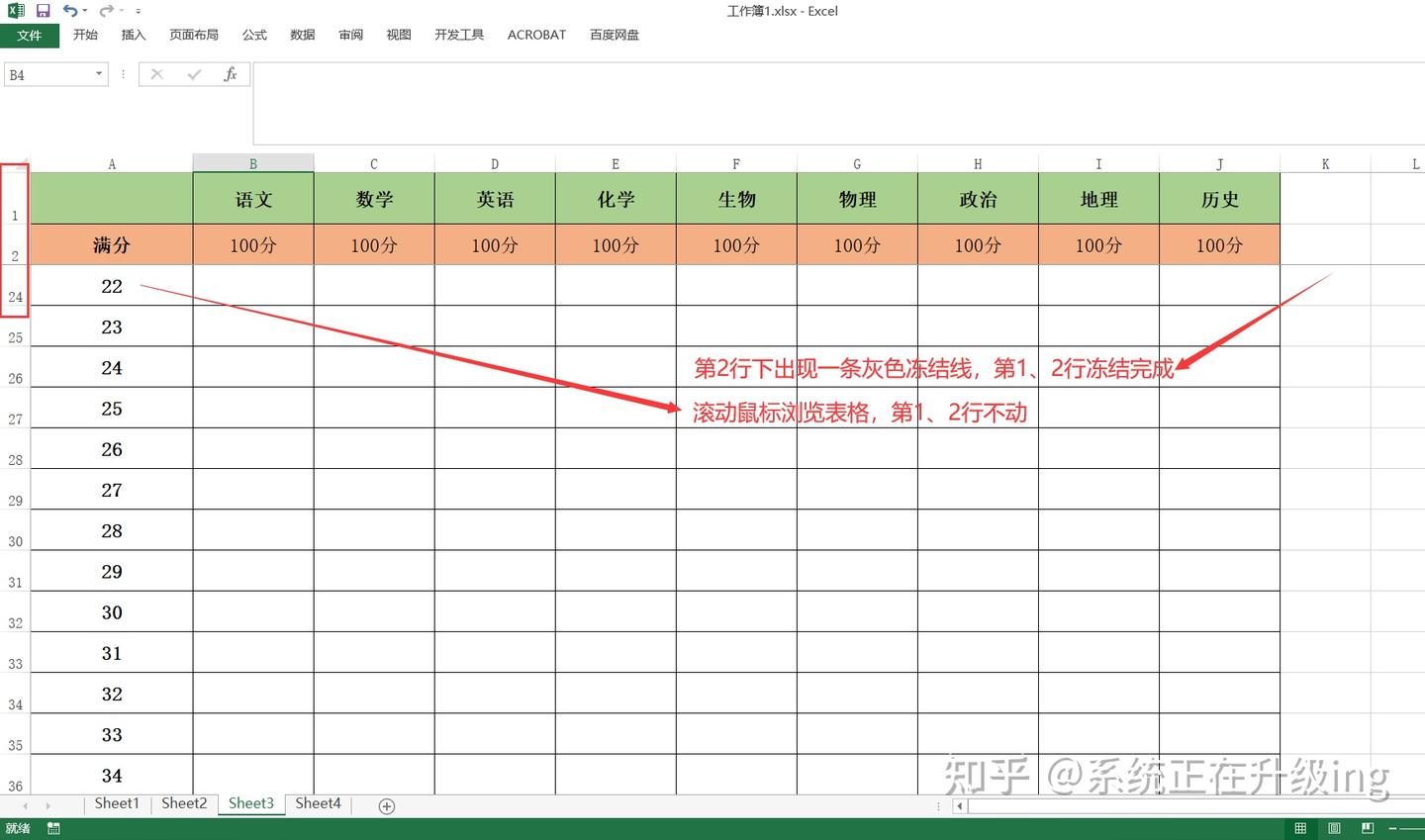1425x840 pixels.
Task: Click the 就绪 status indicator
Action: [x=18, y=828]
